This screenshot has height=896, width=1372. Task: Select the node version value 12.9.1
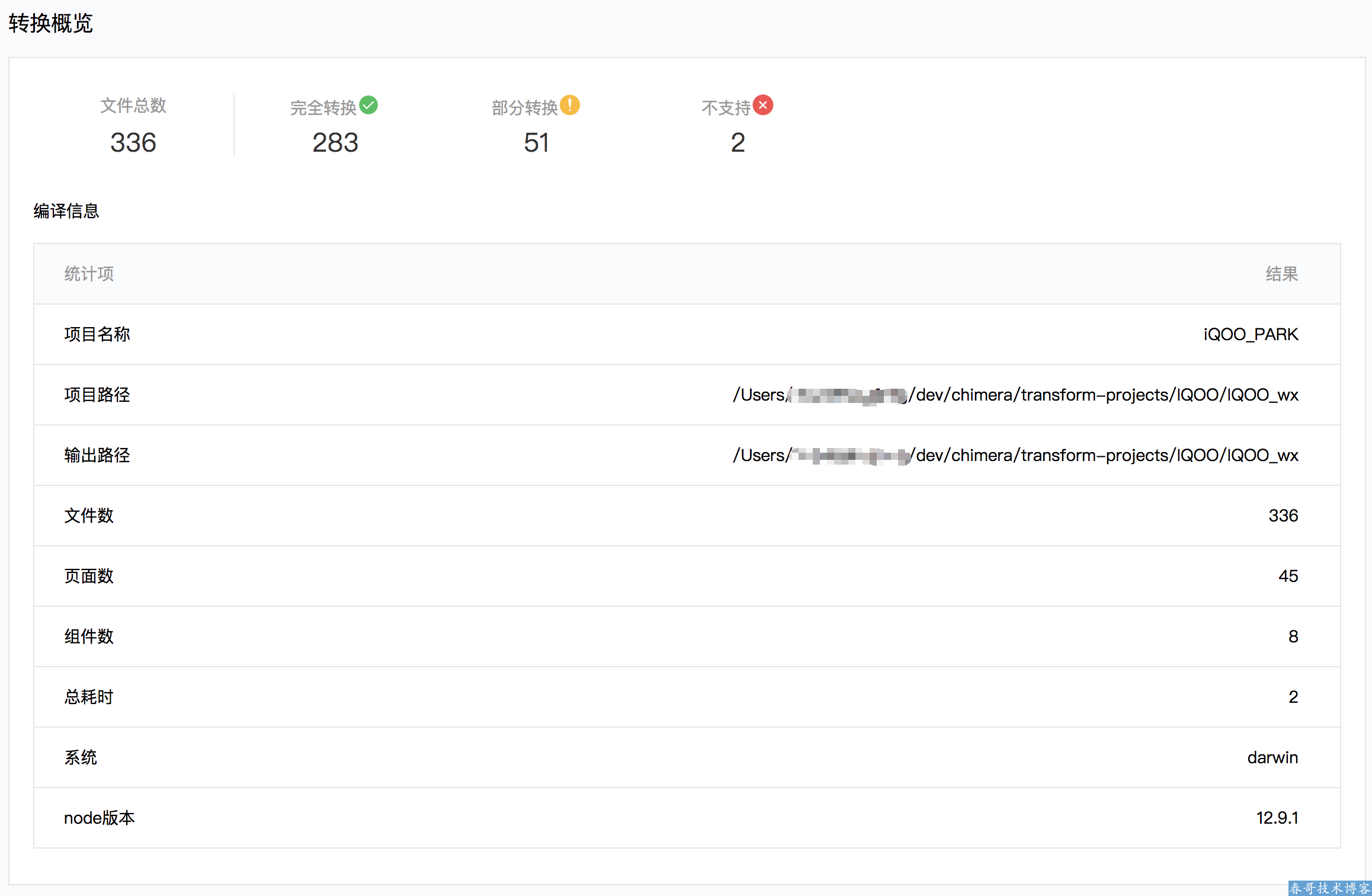tap(1277, 818)
